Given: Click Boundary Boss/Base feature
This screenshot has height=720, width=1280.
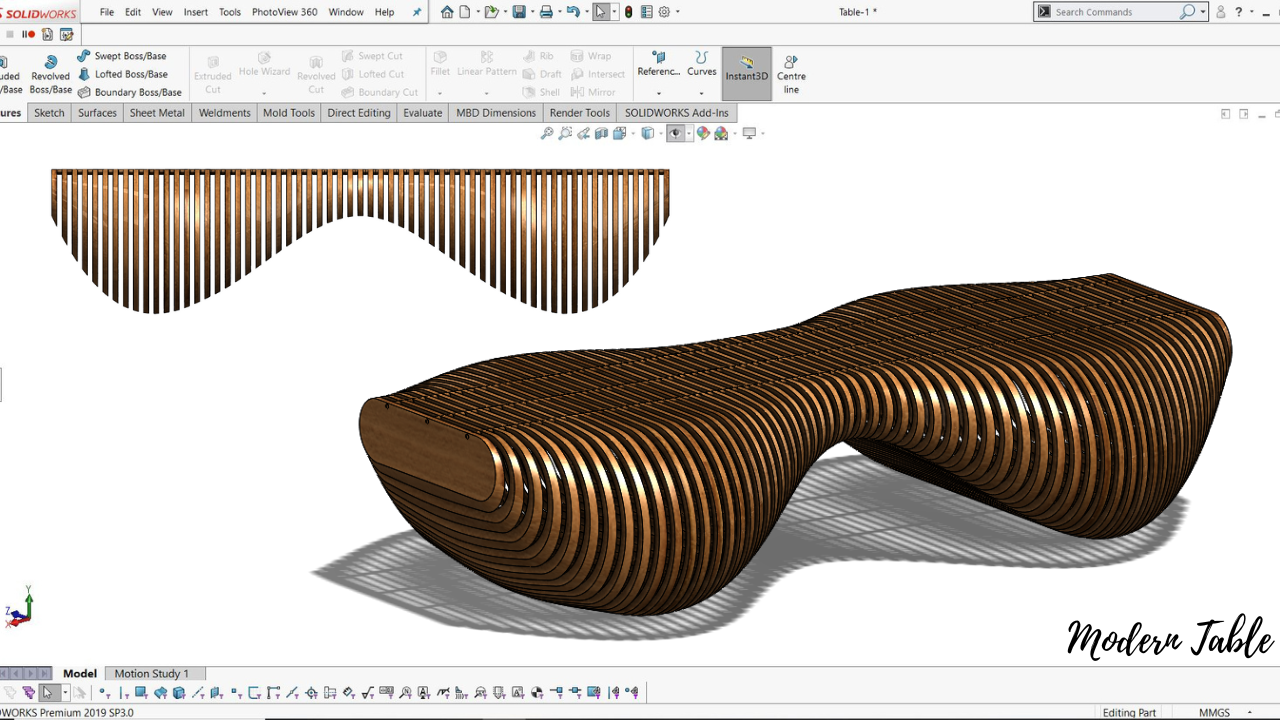Looking at the screenshot, I should [129, 92].
